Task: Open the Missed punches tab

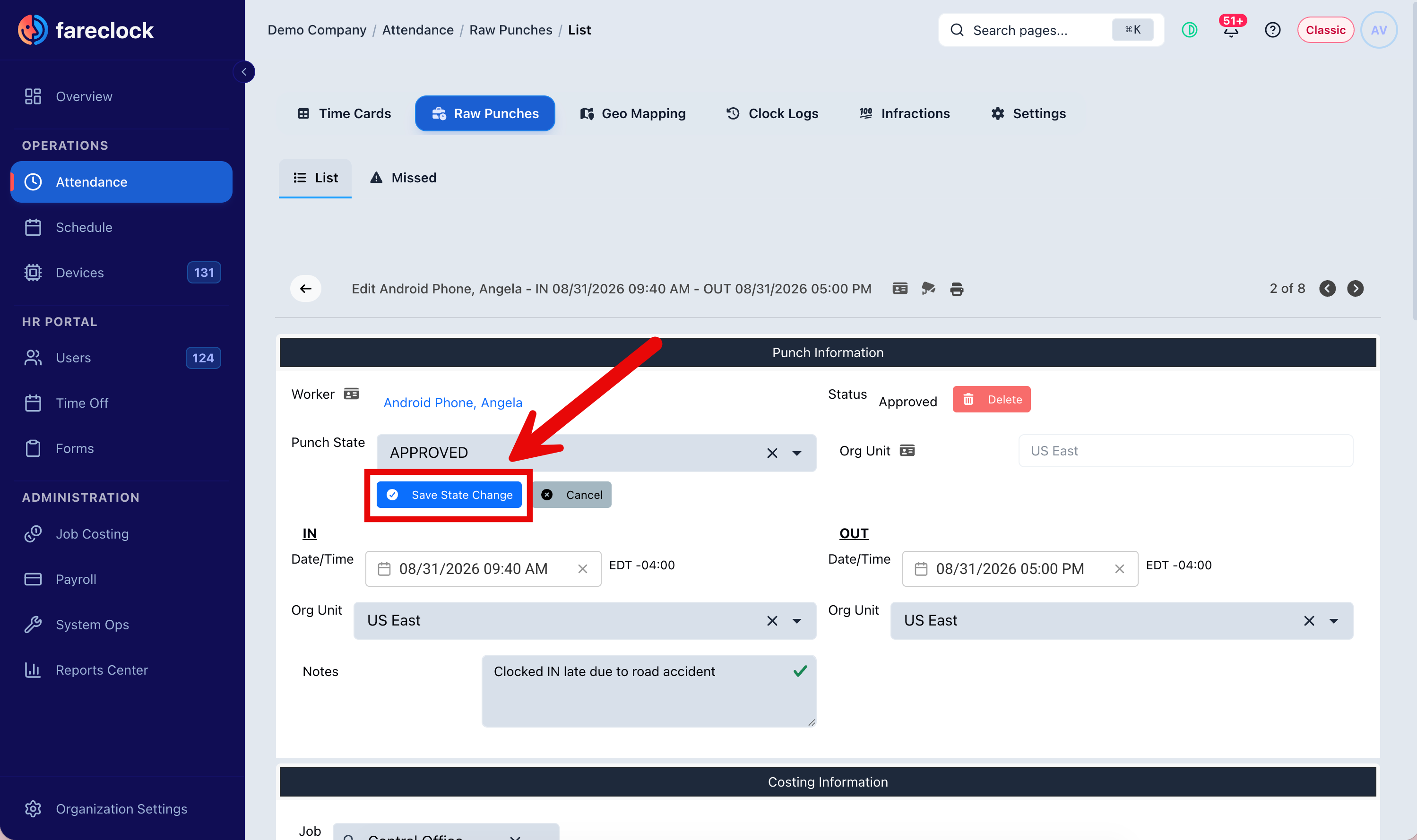Action: pyautogui.click(x=403, y=178)
